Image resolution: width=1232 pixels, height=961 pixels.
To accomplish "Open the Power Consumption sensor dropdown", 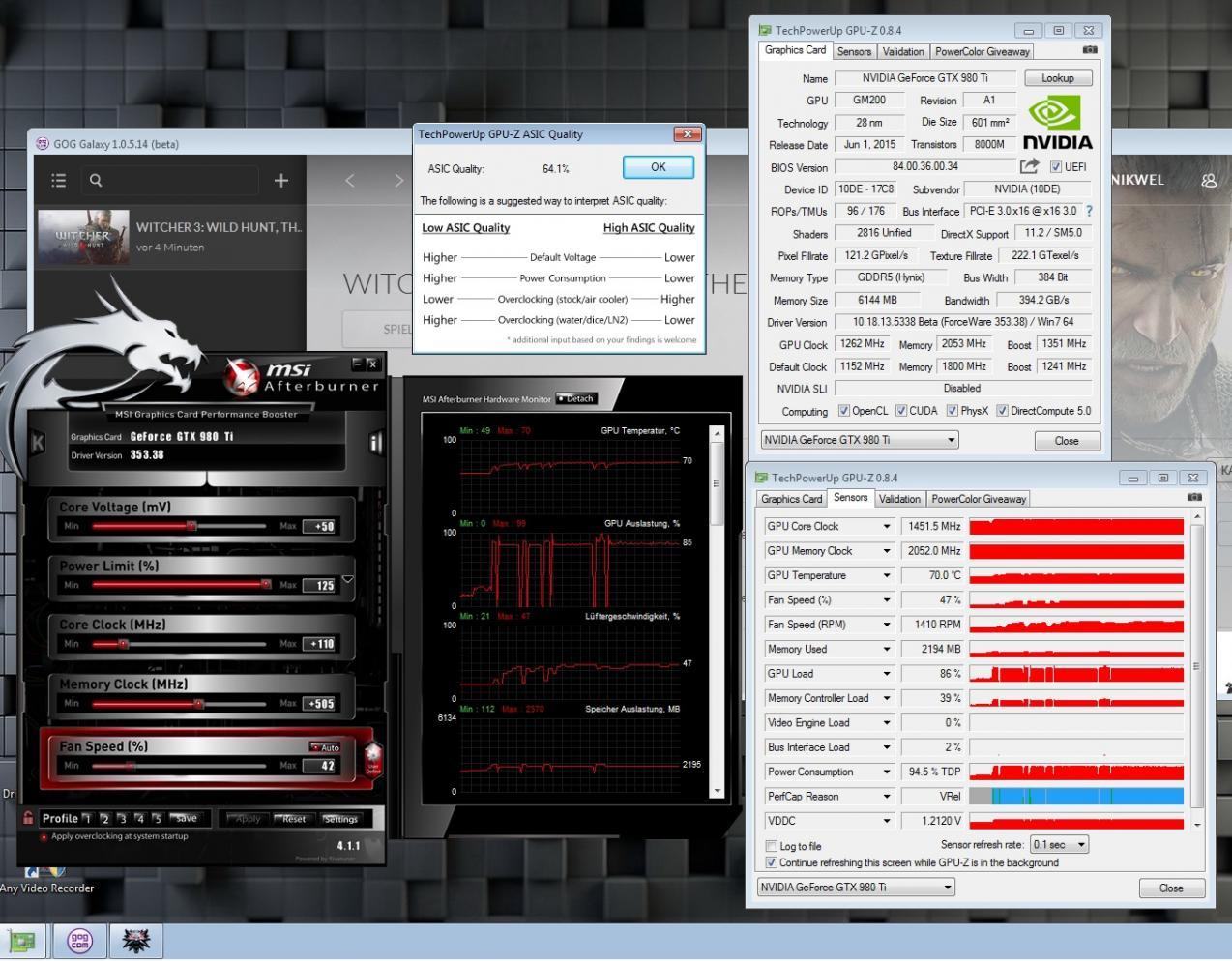I will click(887, 772).
